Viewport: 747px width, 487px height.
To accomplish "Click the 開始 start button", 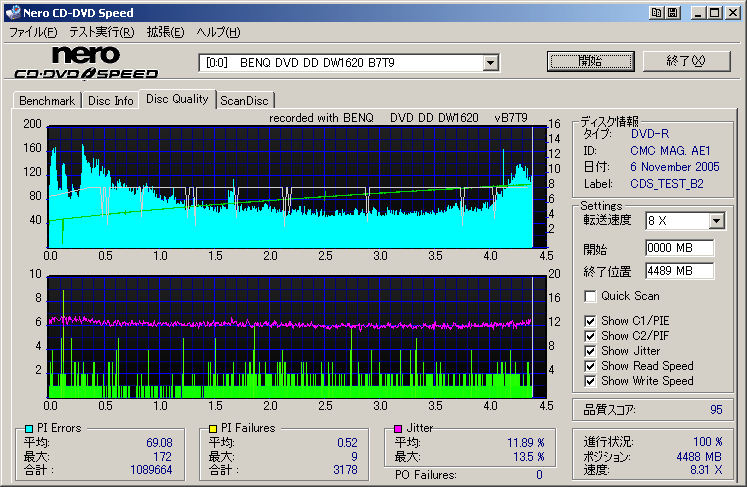I will pyautogui.click(x=591, y=61).
